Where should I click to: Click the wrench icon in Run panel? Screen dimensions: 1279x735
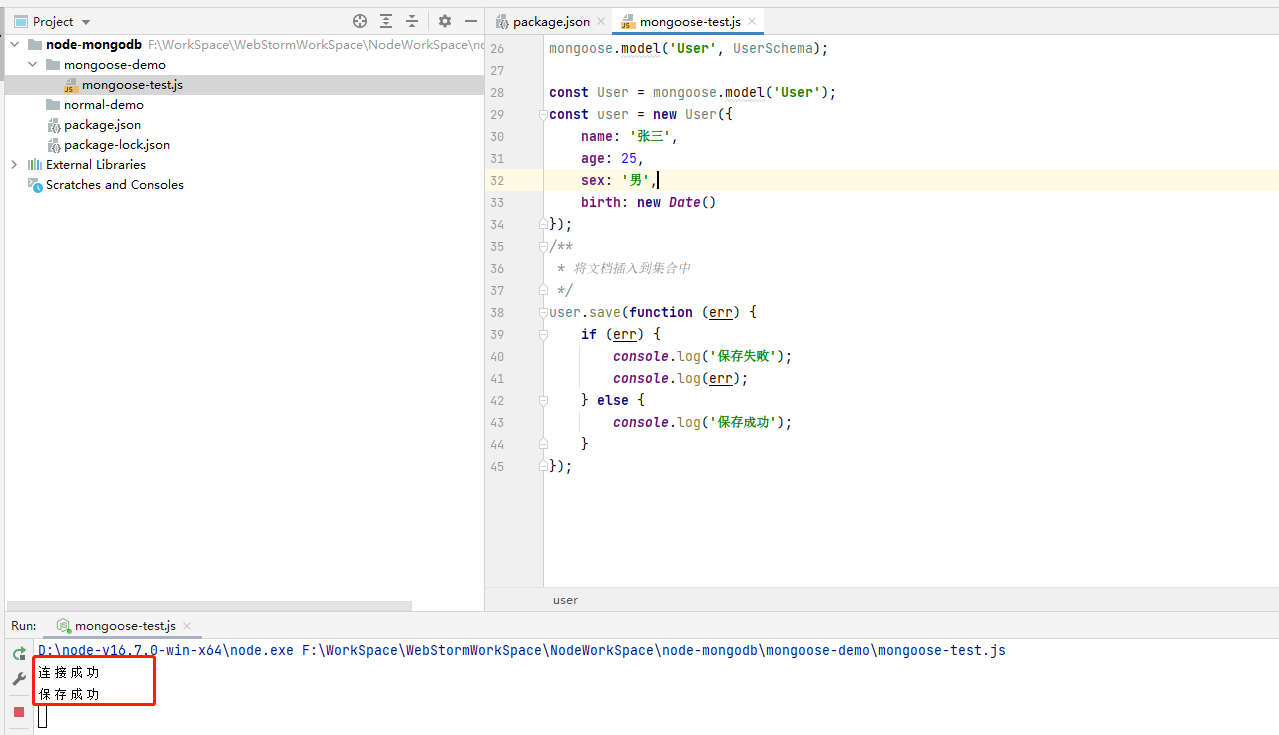tap(19, 680)
